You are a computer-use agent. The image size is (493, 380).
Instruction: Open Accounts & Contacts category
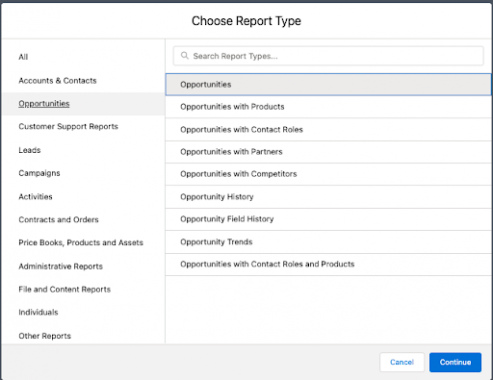coord(57,81)
